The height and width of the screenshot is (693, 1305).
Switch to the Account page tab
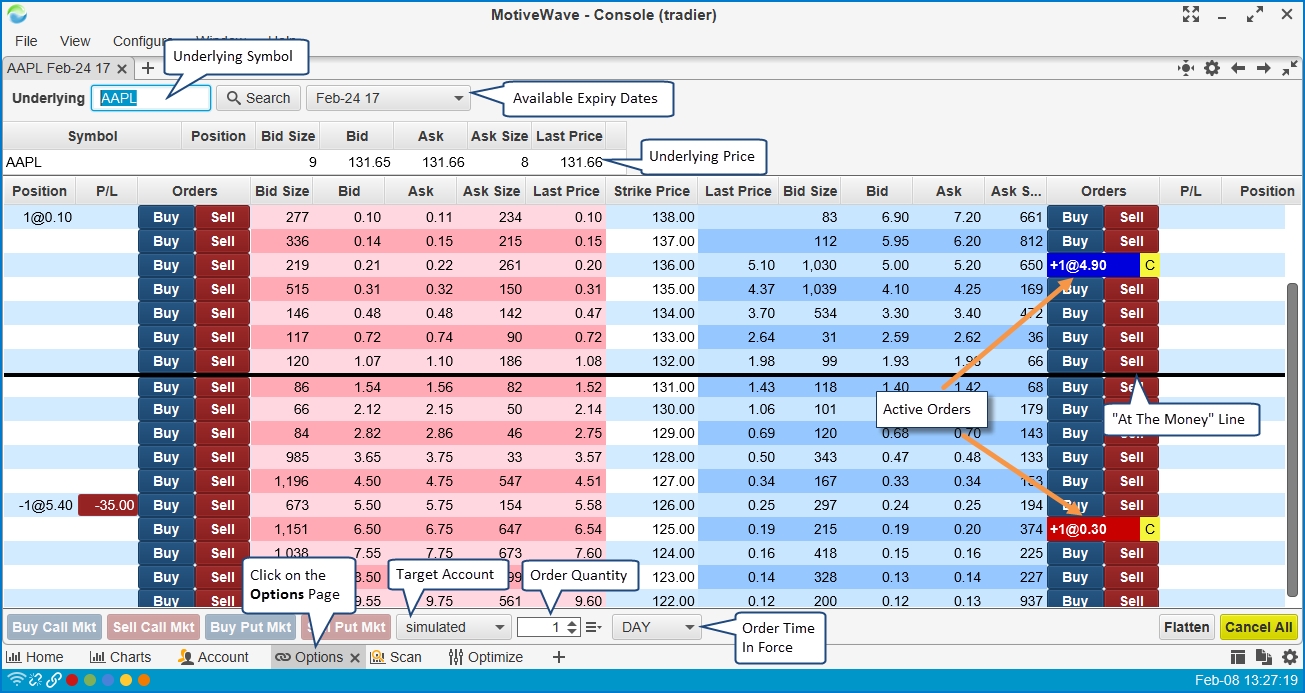coord(213,657)
